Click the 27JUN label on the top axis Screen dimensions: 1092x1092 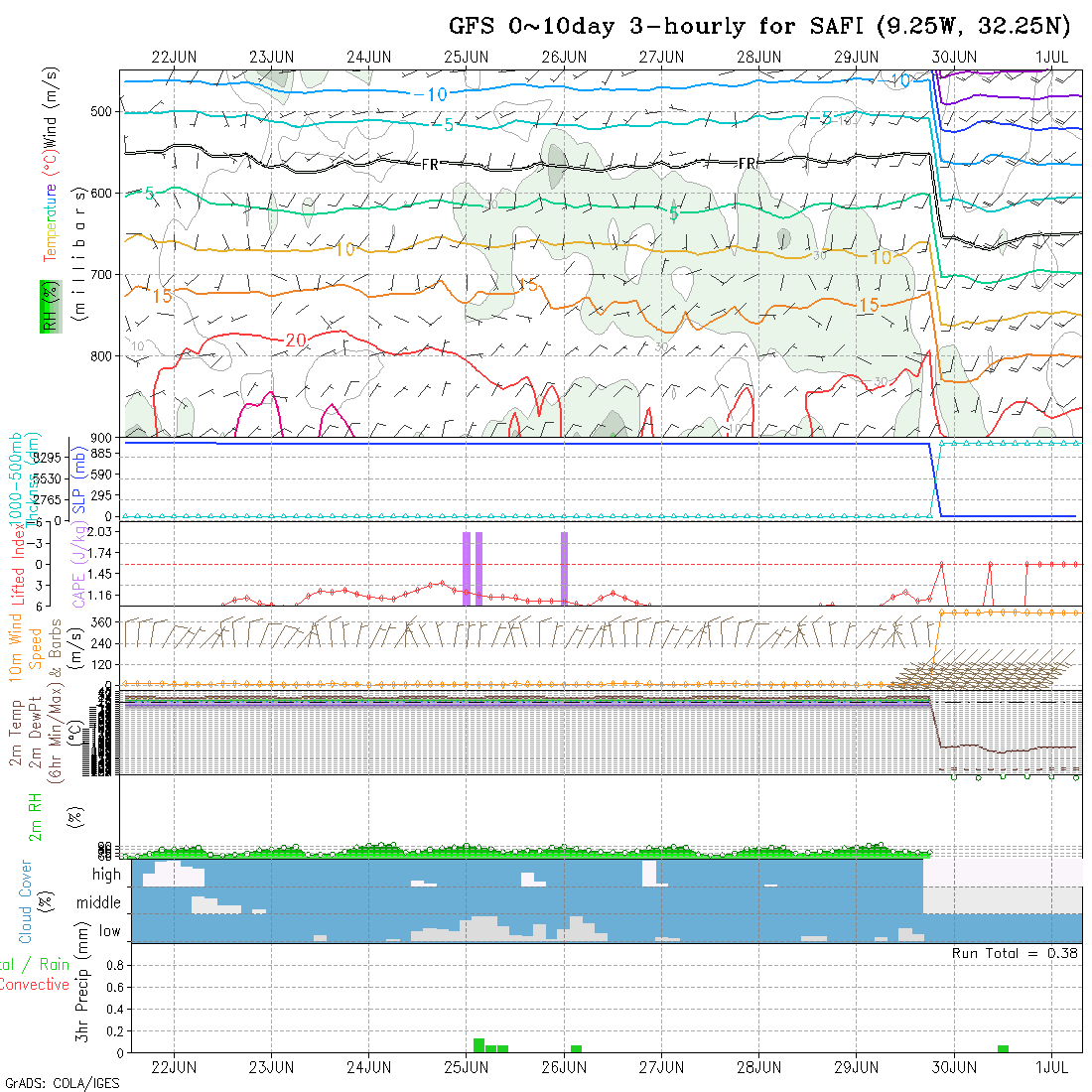[x=661, y=58]
